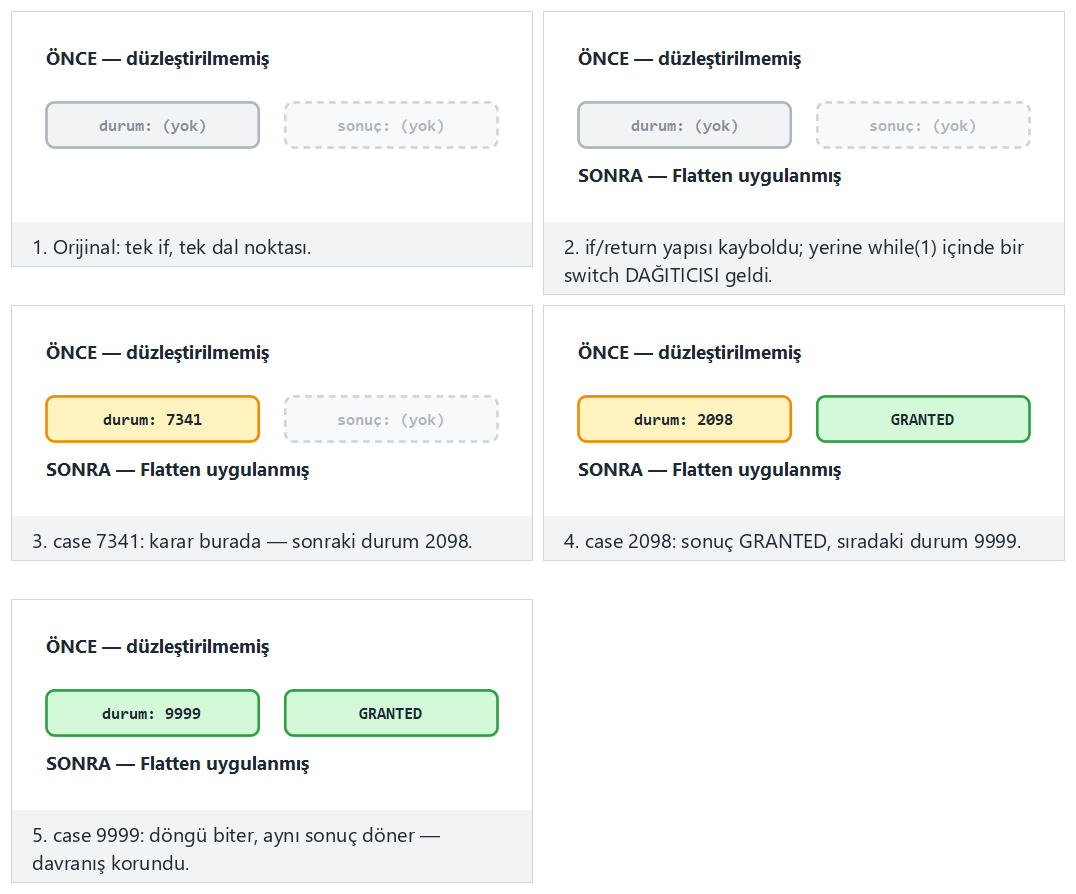Click 'SONRA — Flatten uygulanmış' below 'durum: 2098'
This screenshot has width=1076, height=894.
click(x=709, y=469)
